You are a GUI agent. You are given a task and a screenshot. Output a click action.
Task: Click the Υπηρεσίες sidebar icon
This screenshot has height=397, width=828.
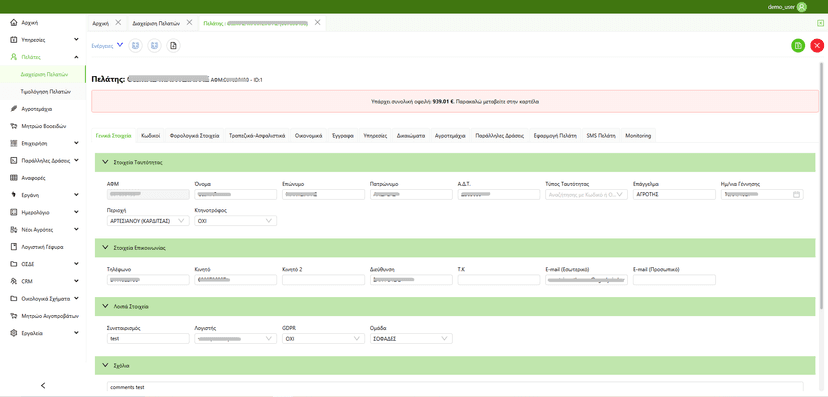point(14,40)
